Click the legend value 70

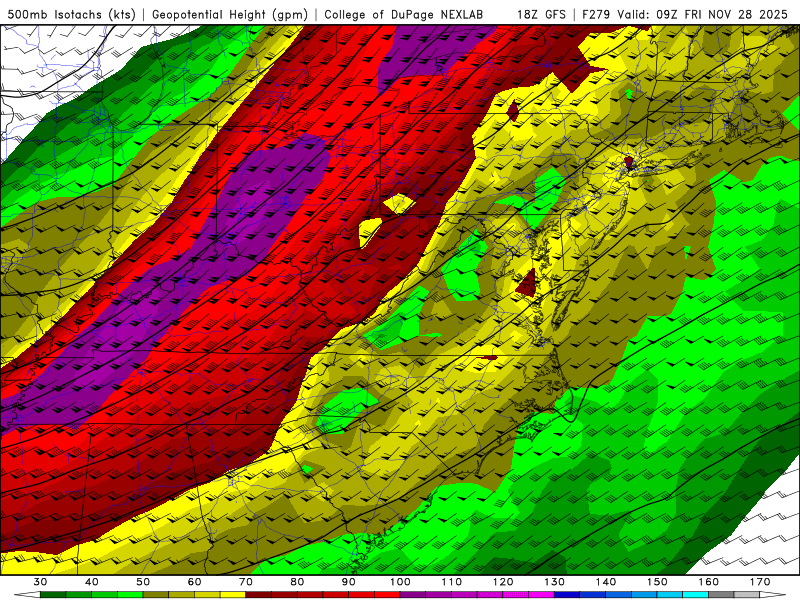pos(246,582)
